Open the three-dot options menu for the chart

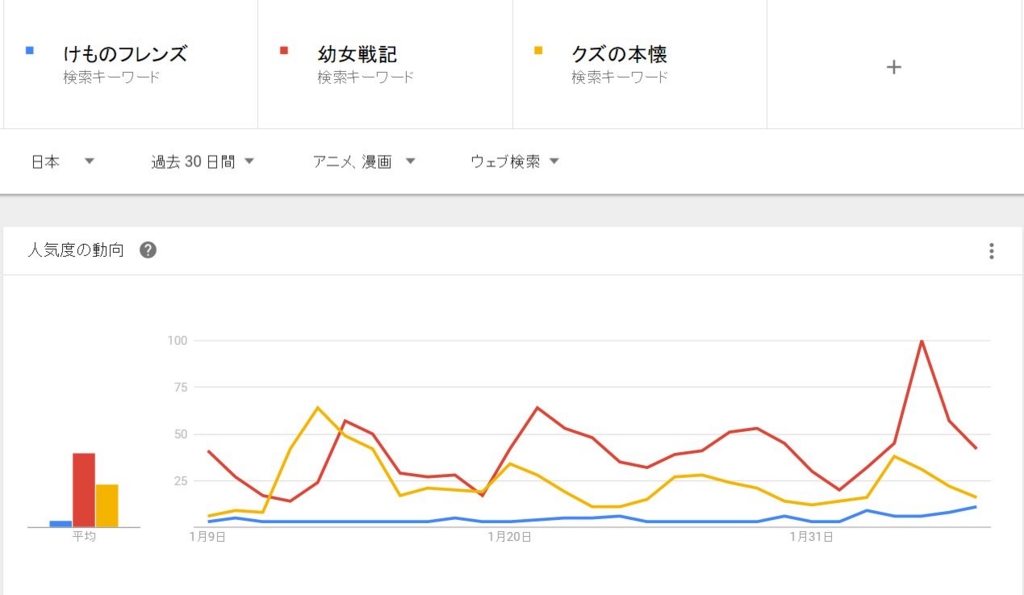click(991, 251)
